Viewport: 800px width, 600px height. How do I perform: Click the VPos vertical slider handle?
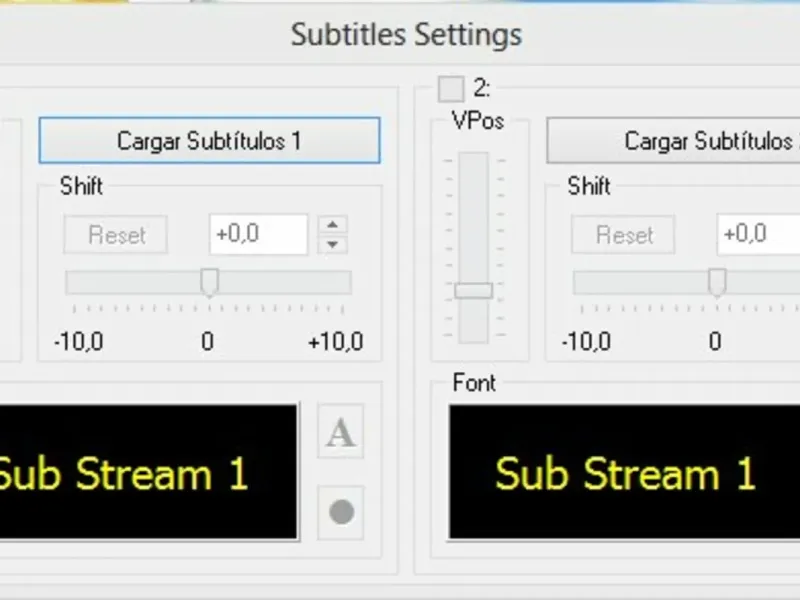(x=473, y=290)
